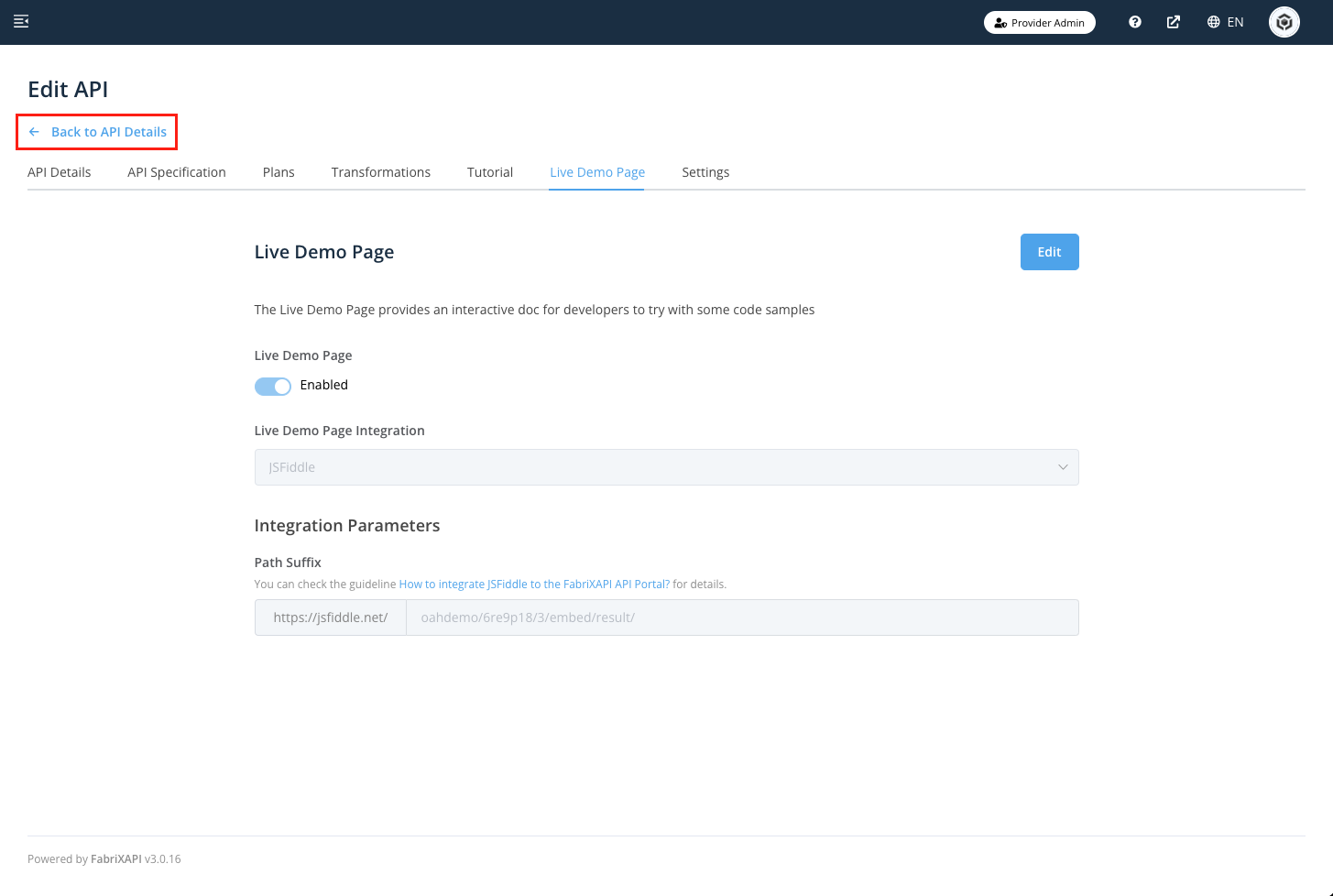Switch to the API Specification tab

[x=177, y=172]
